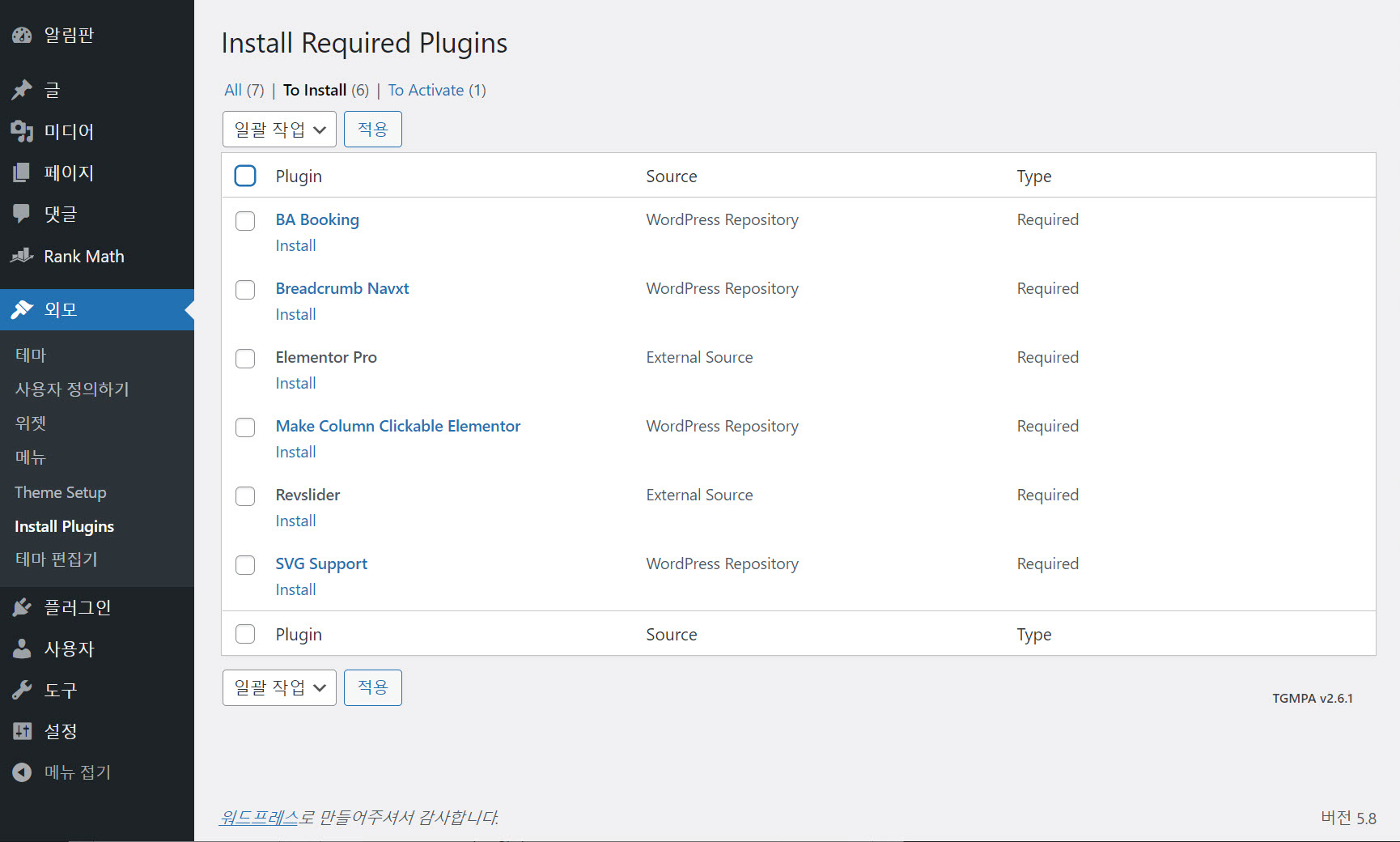Viewport: 1400px width, 842px height.
Task: Click the 워드프레스 footer link
Action: point(259,817)
